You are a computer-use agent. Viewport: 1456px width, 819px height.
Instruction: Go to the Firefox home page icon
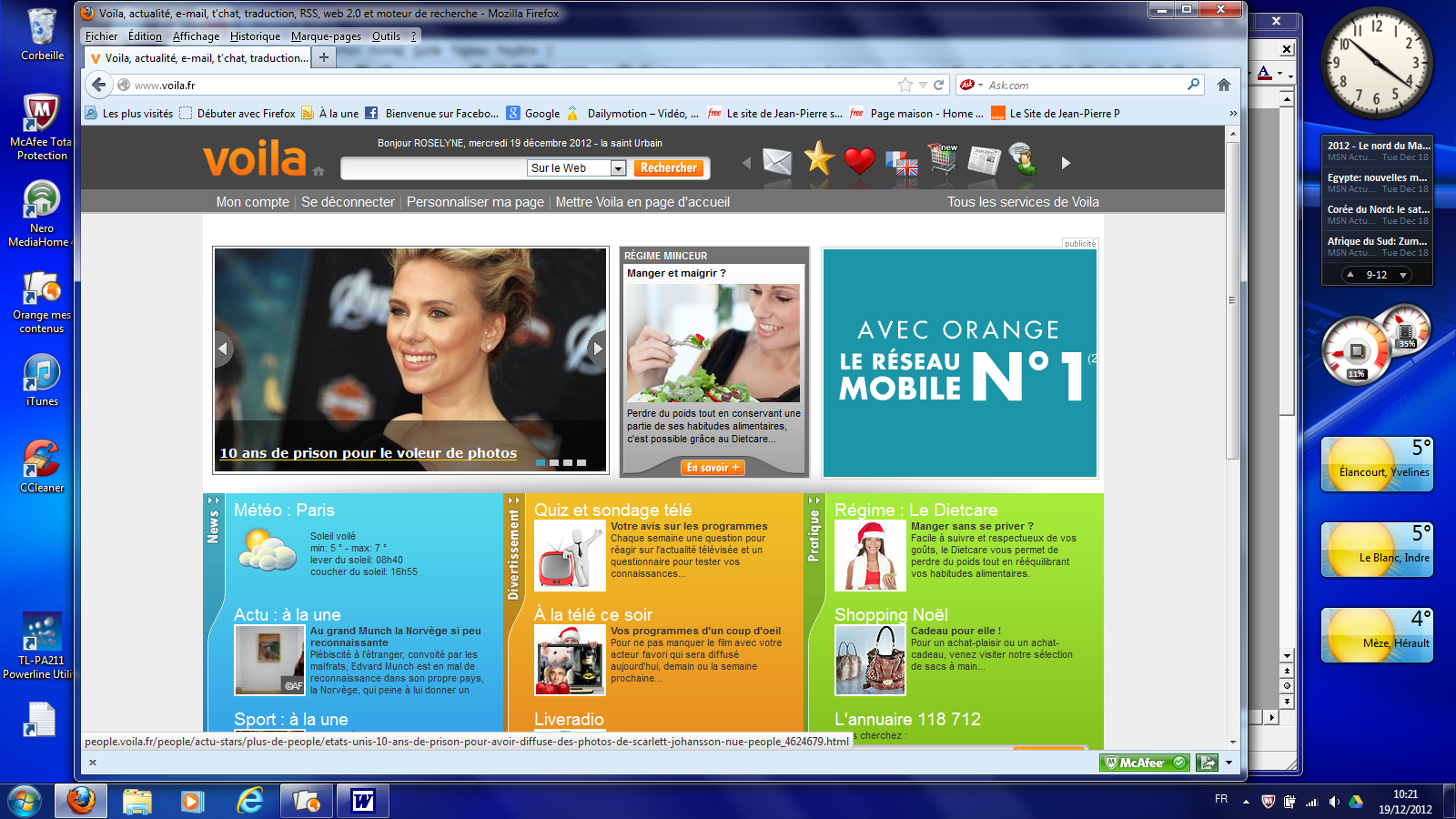click(1224, 85)
